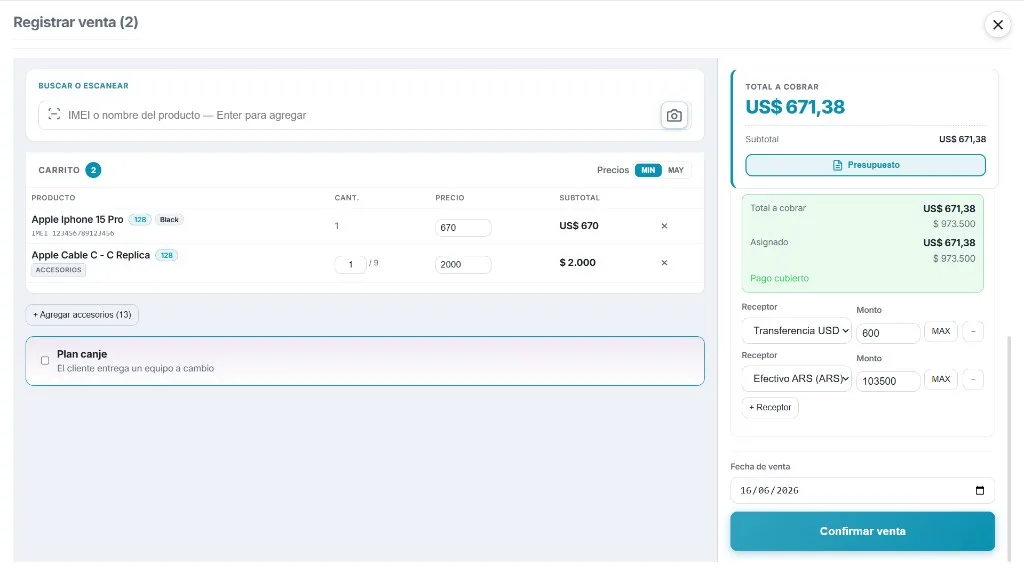
Task: Open calendar picker for Fecha de venta
Action: [x=980, y=491]
